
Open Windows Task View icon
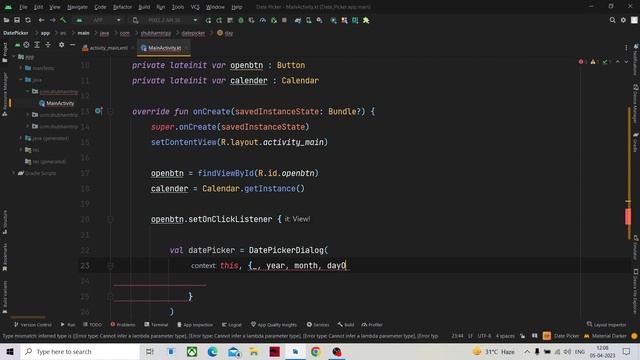150,351
